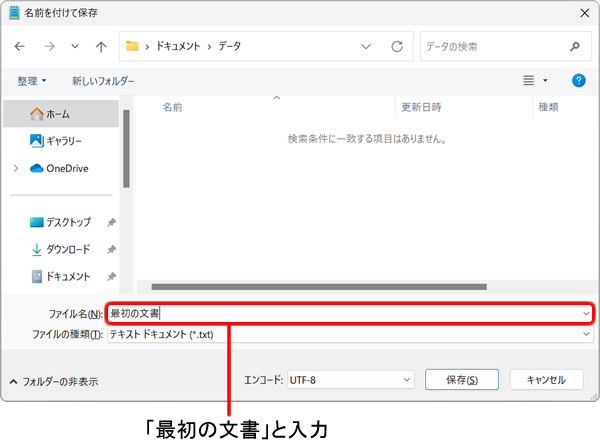
Task: Click the 保存 button
Action: click(x=462, y=380)
